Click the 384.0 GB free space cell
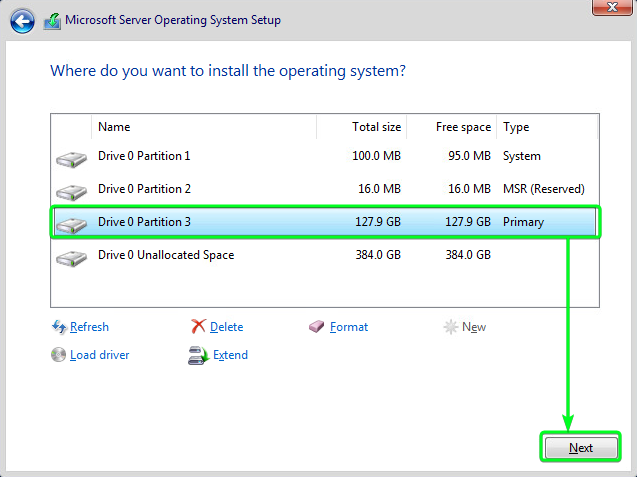The height and width of the screenshot is (477, 637). pos(468,255)
